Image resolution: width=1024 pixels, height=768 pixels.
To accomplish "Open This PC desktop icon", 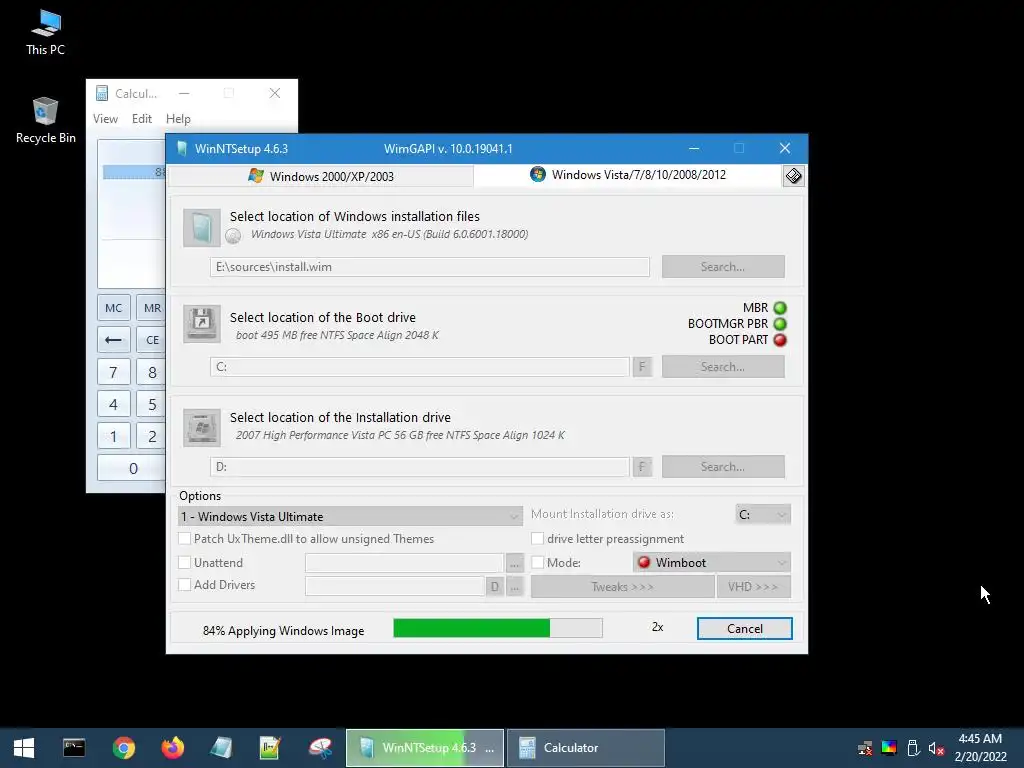I will coord(45,33).
